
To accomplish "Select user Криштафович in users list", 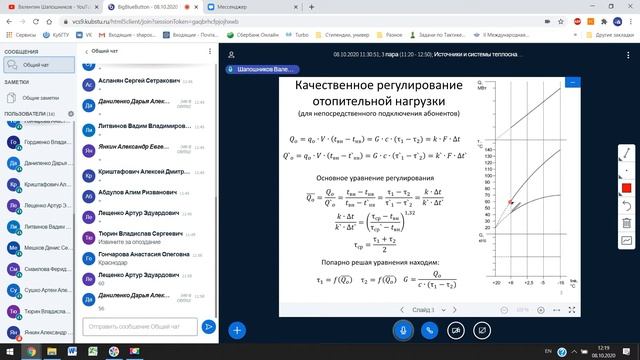I will point(39,184).
